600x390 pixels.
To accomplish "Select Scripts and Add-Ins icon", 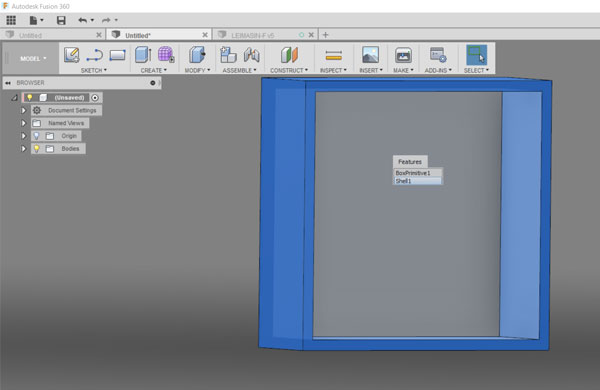I will [438, 55].
